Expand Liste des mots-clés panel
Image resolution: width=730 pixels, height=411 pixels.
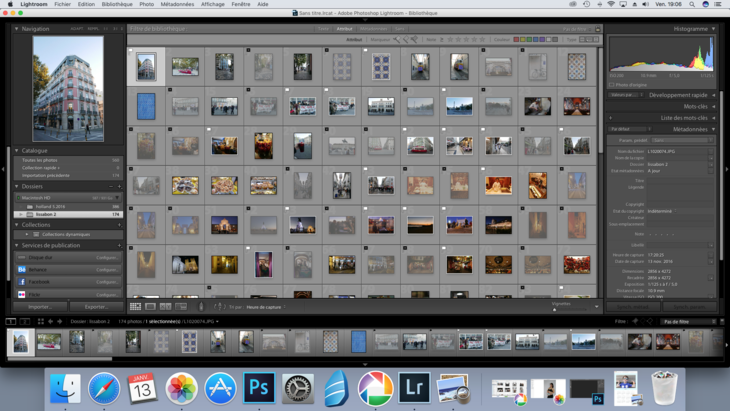click(713, 118)
